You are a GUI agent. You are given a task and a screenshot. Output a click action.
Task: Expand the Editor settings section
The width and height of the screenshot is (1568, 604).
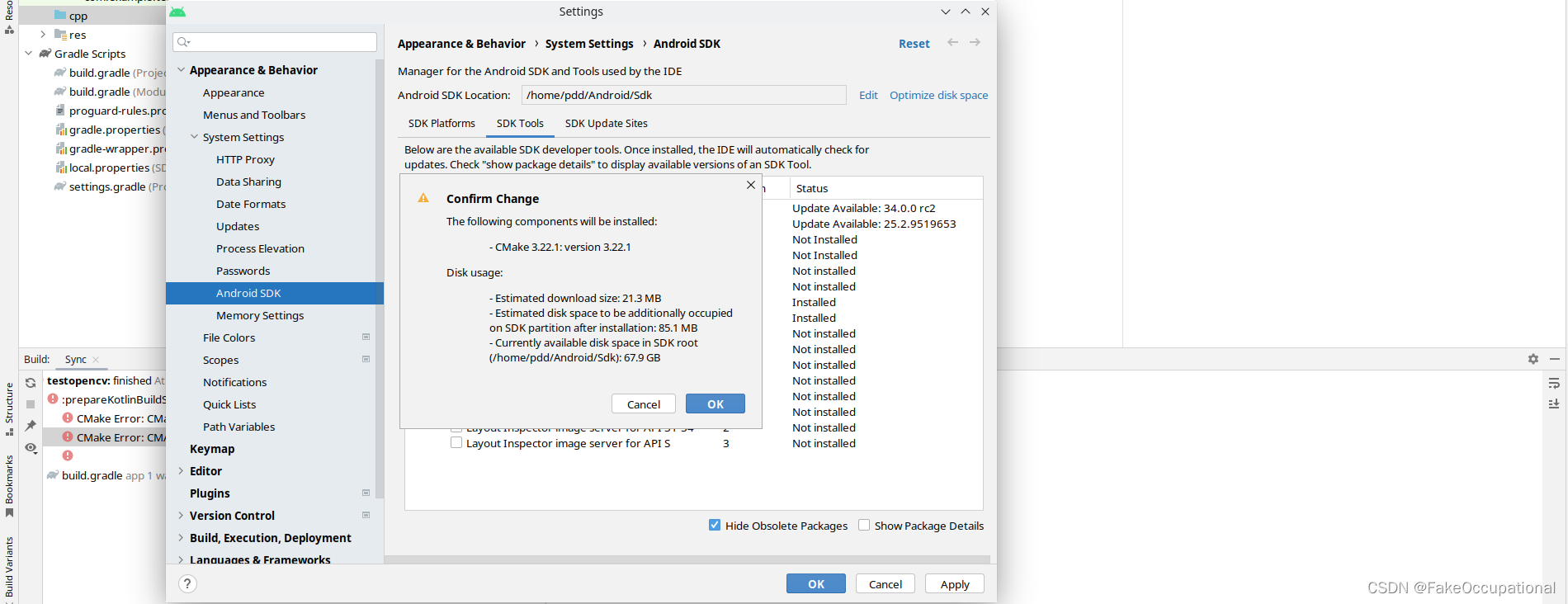pos(181,471)
